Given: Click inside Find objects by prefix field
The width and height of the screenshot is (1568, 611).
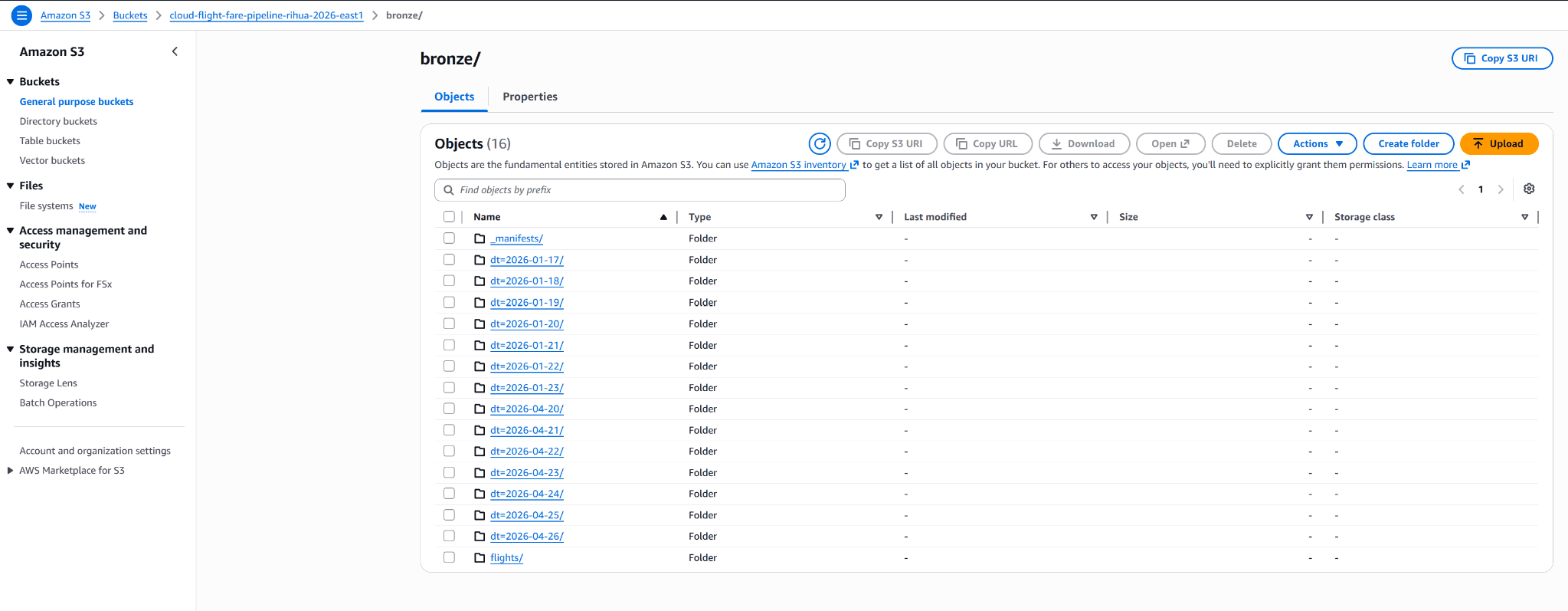Looking at the screenshot, I should [x=640, y=190].
